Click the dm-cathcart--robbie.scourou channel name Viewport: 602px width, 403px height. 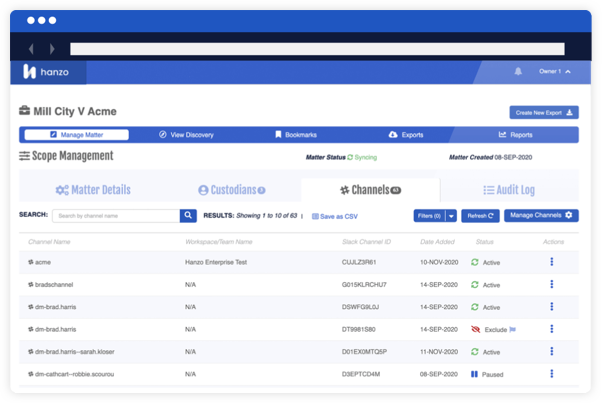[x=74, y=374]
